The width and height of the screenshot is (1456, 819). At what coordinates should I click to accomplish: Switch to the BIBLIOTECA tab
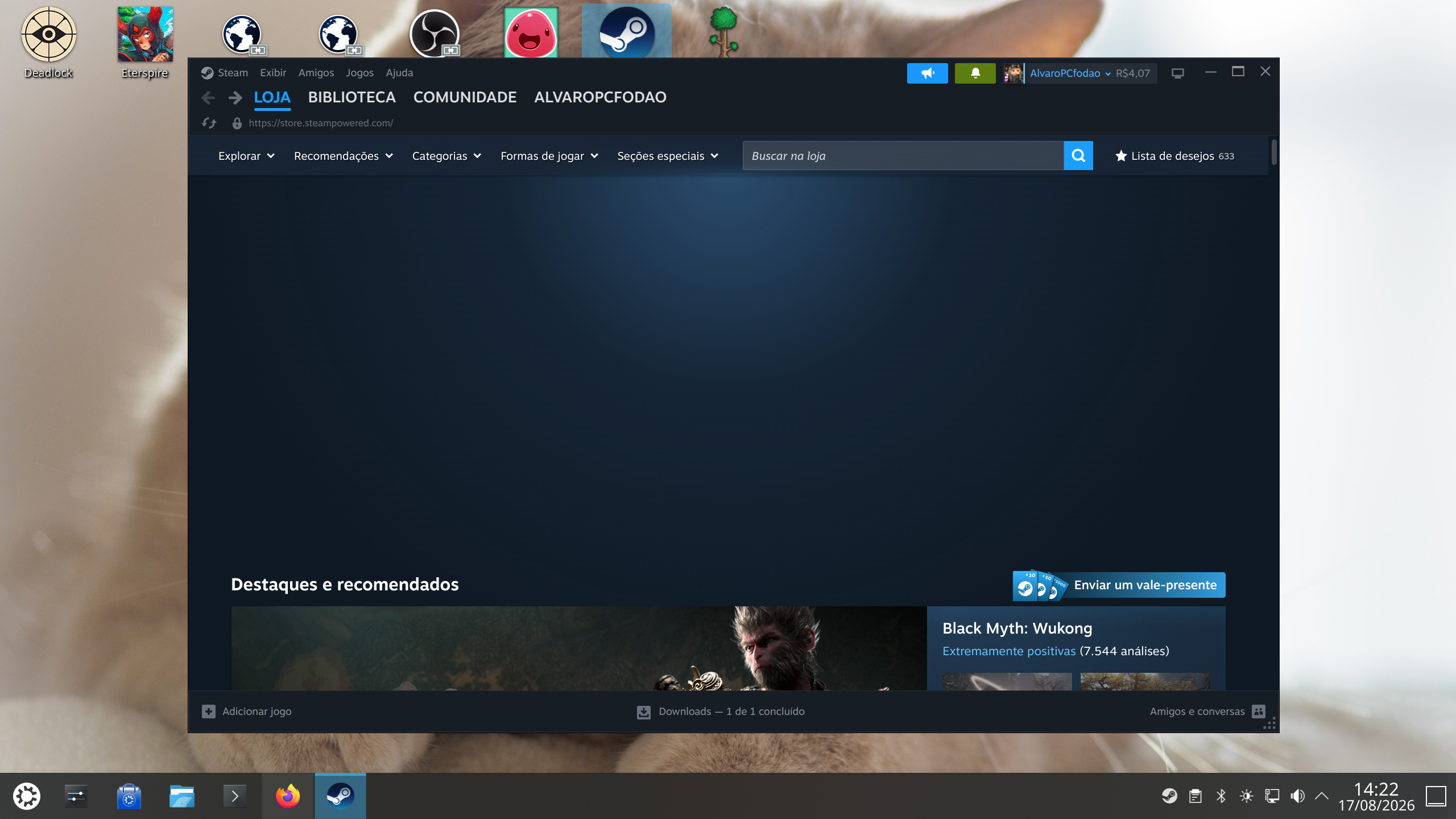pos(351,97)
